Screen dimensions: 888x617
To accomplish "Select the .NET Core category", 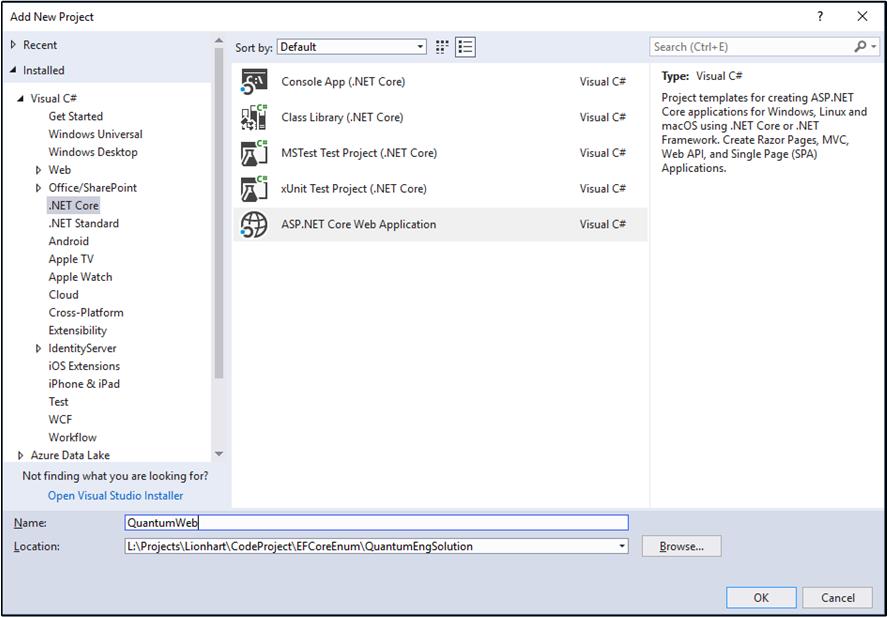I will (x=74, y=206).
